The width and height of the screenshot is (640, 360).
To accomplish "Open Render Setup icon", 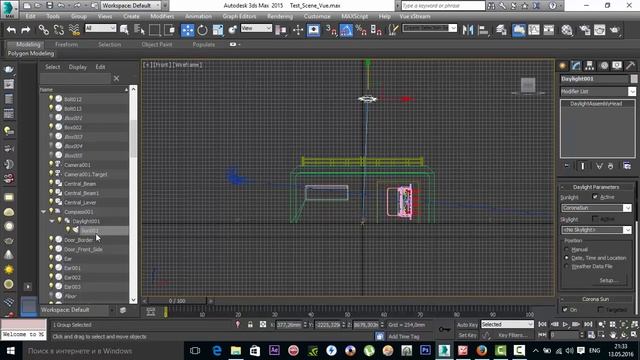I will point(584,30).
